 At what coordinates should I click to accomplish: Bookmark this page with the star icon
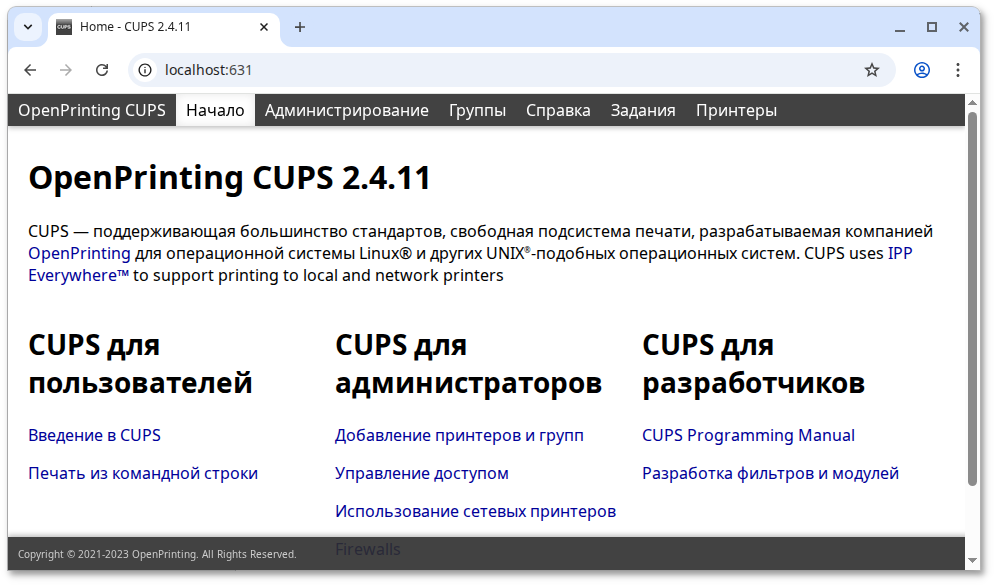pos(871,70)
